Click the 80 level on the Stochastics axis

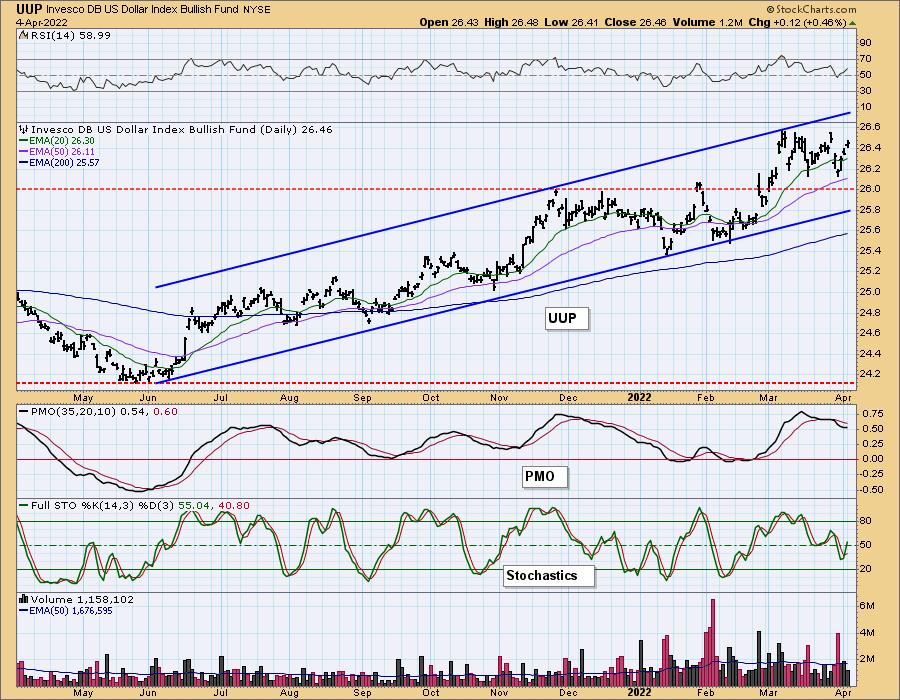[866, 522]
